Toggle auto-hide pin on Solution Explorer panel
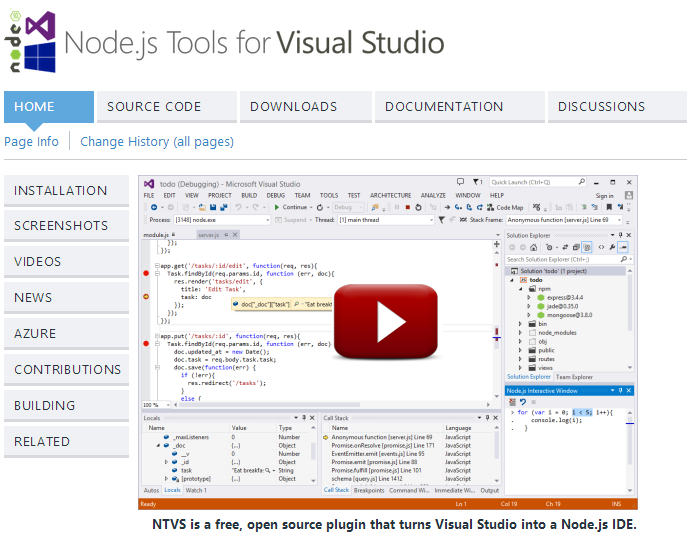 [620, 235]
